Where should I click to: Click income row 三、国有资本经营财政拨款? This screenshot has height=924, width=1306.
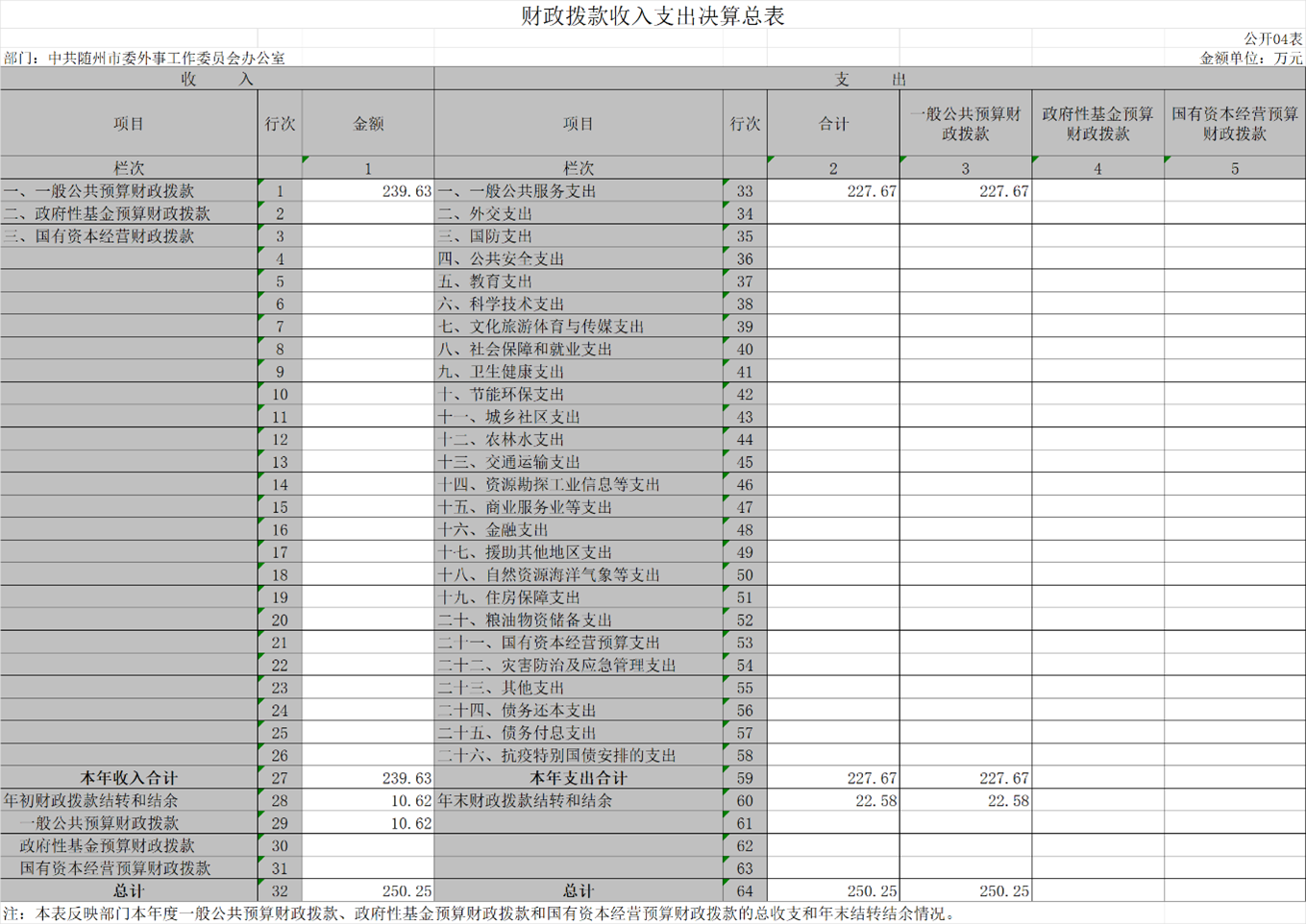(x=129, y=236)
